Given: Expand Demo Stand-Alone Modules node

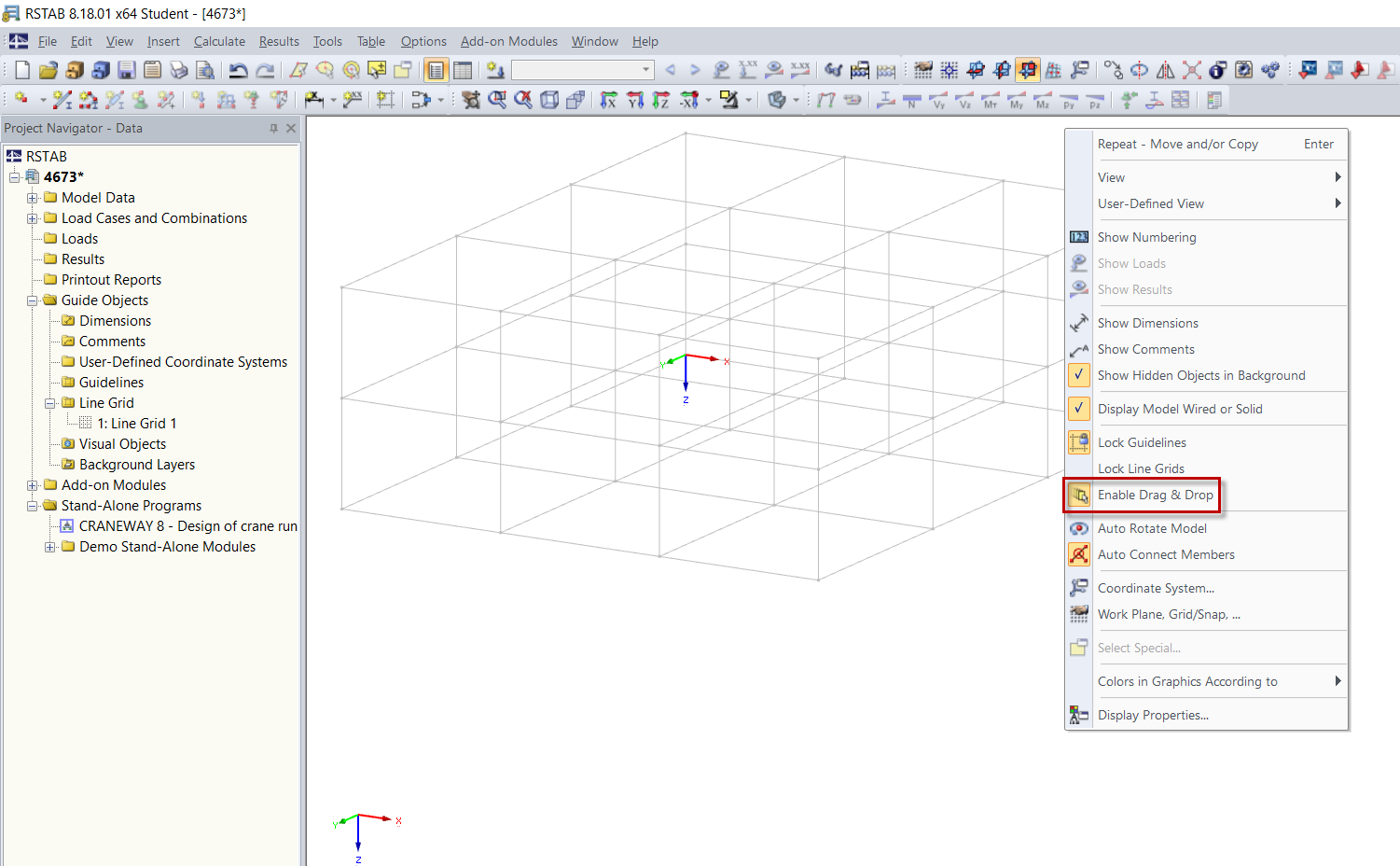Looking at the screenshot, I should (x=50, y=547).
